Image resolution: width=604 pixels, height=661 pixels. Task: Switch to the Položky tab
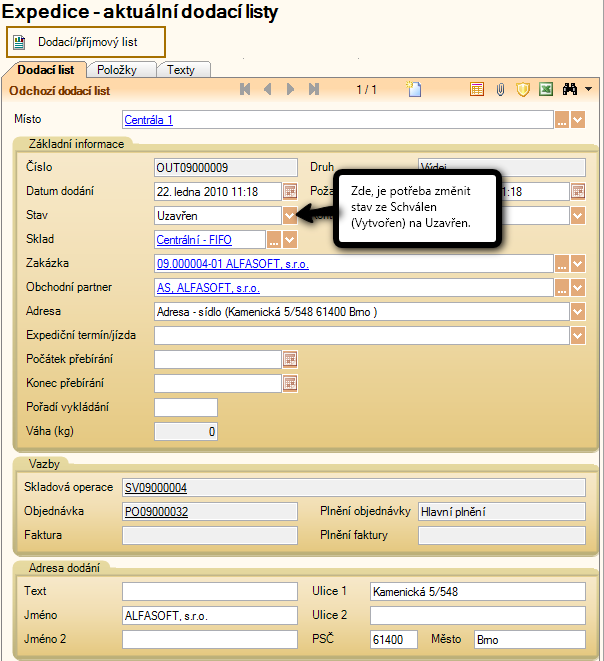click(124, 70)
